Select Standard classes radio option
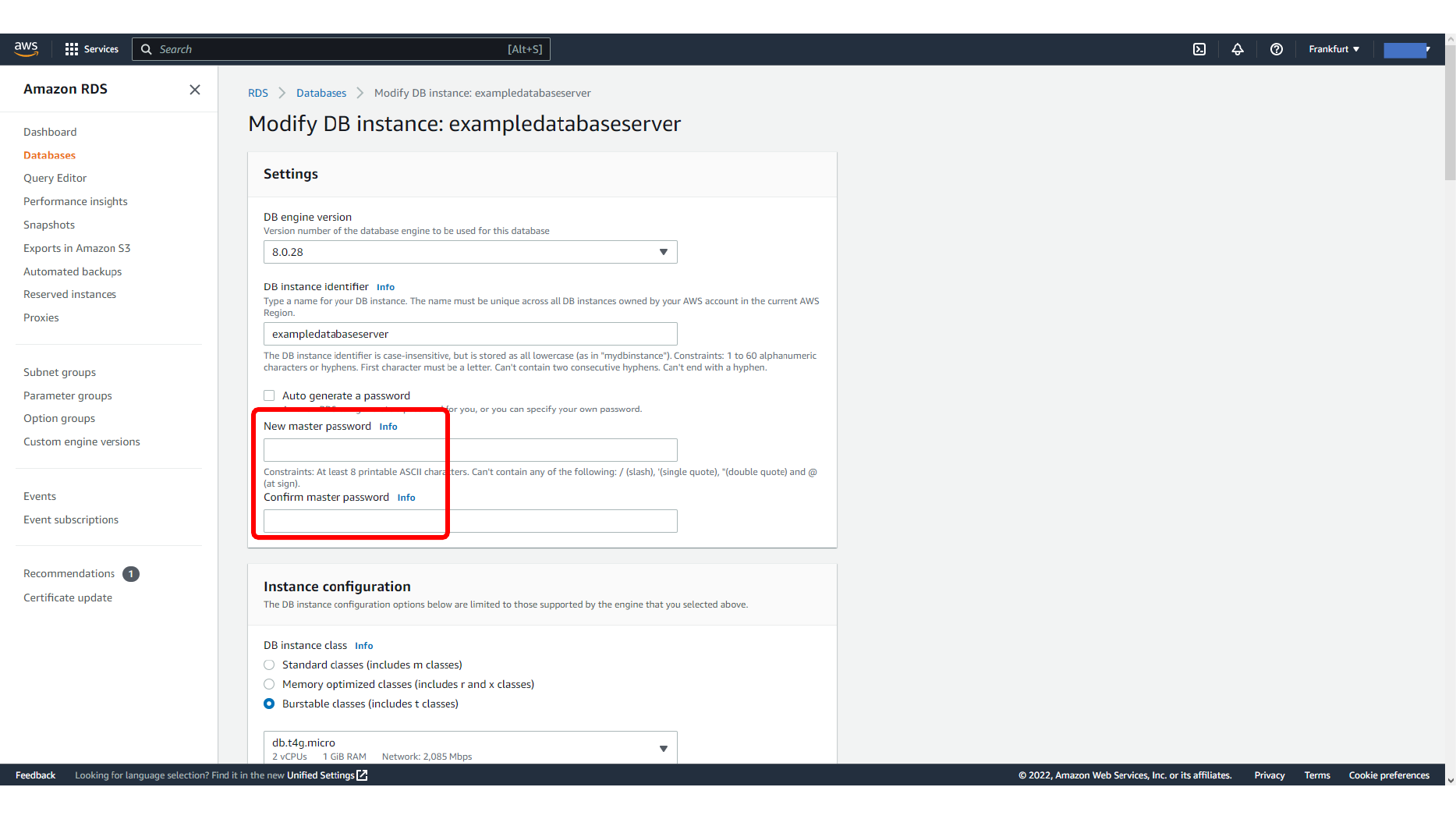 (x=269, y=665)
